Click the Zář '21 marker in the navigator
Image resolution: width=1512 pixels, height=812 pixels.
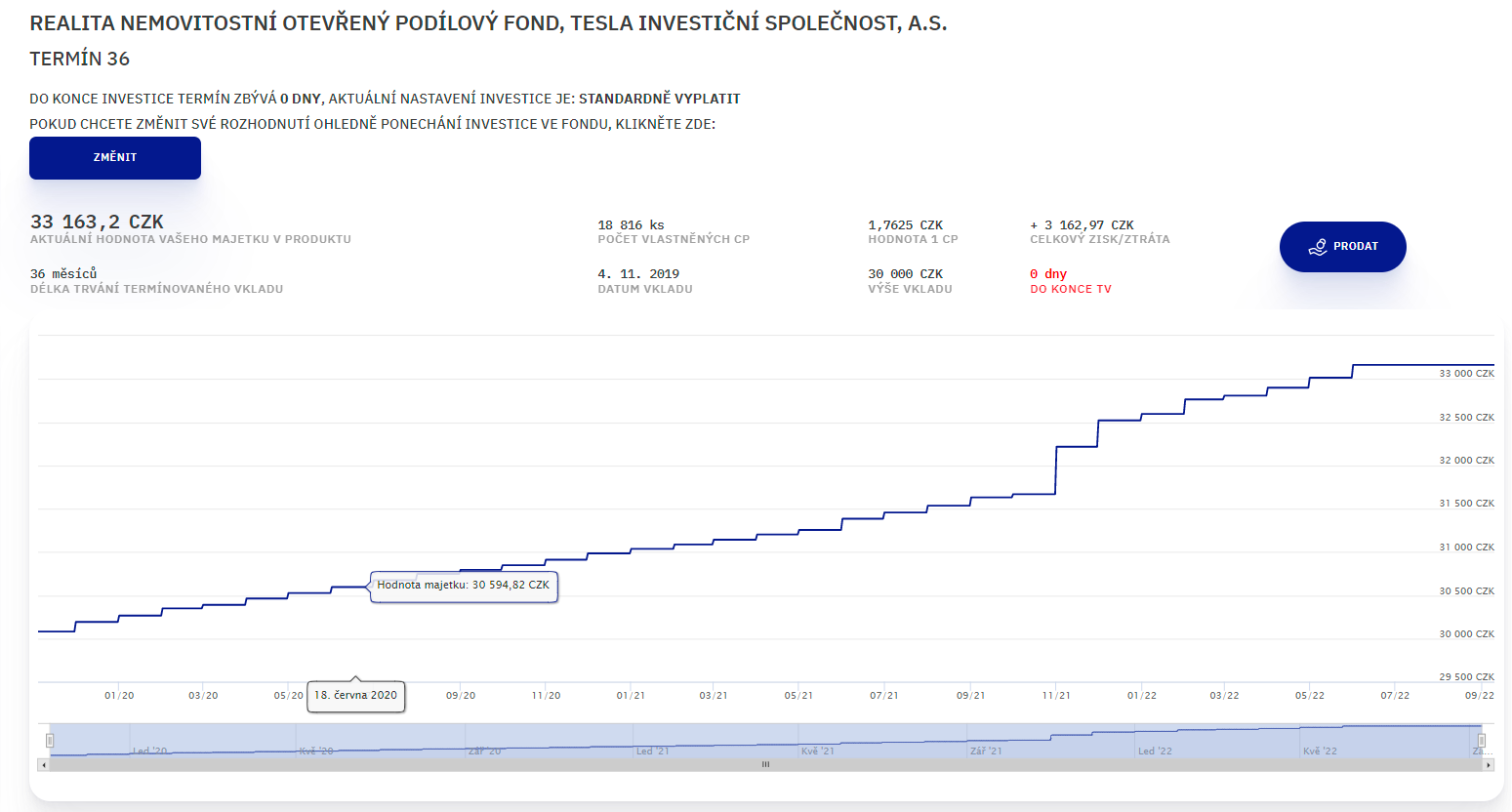pyautogui.click(x=986, y=751)
